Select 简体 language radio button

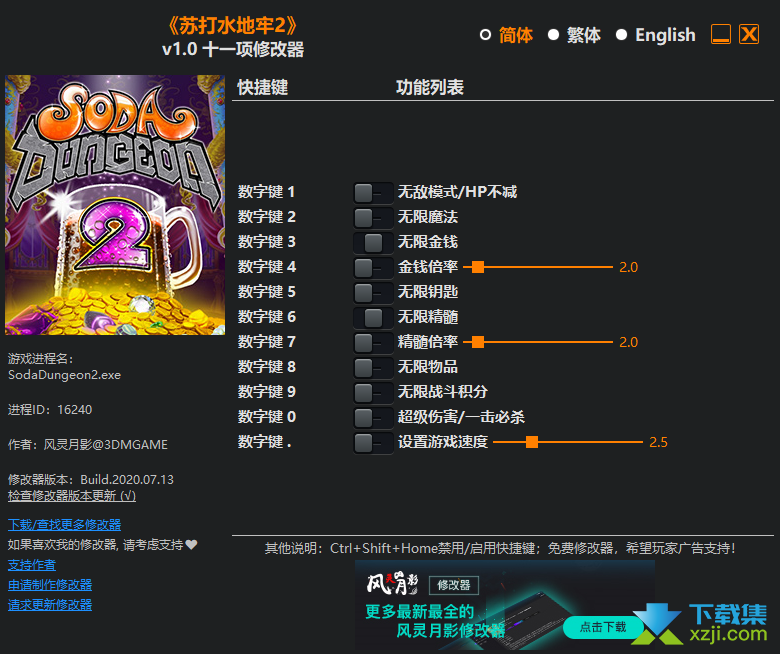(x=485, y=35)
